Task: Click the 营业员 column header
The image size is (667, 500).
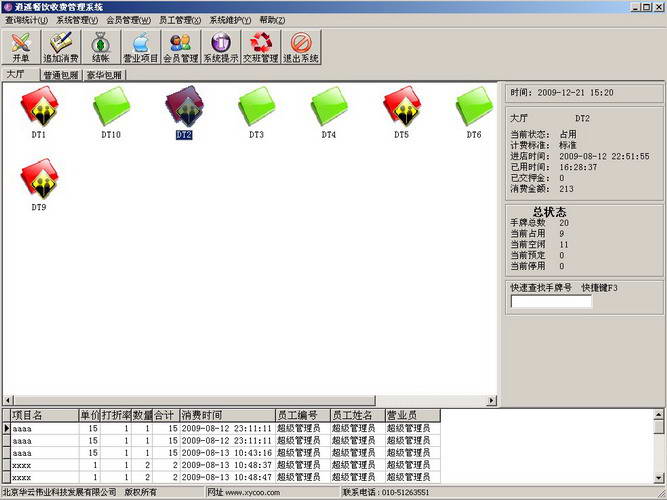Action: [x=413, y=415]
